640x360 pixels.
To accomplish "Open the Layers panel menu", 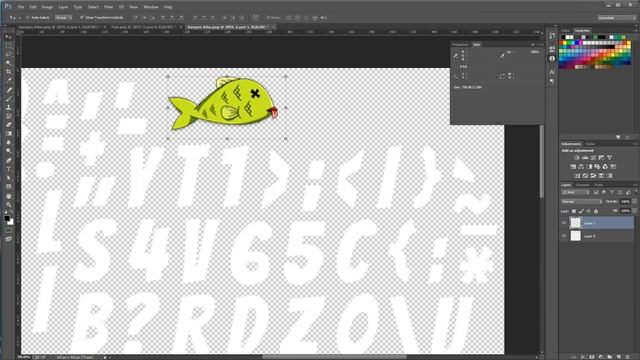I will point(635,185).
